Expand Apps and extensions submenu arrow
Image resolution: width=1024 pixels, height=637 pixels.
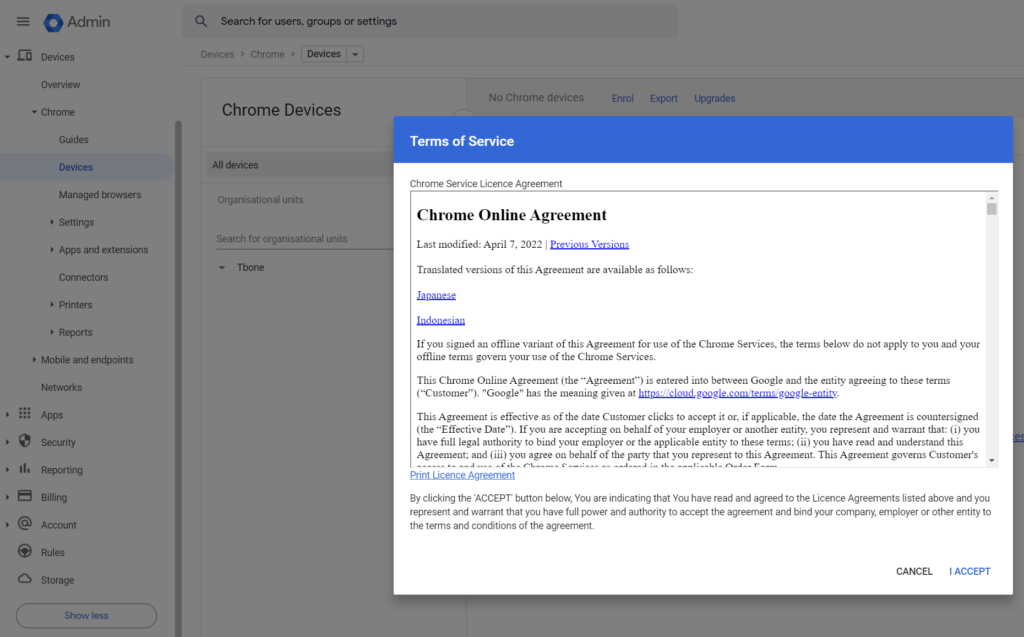point(52,250)
